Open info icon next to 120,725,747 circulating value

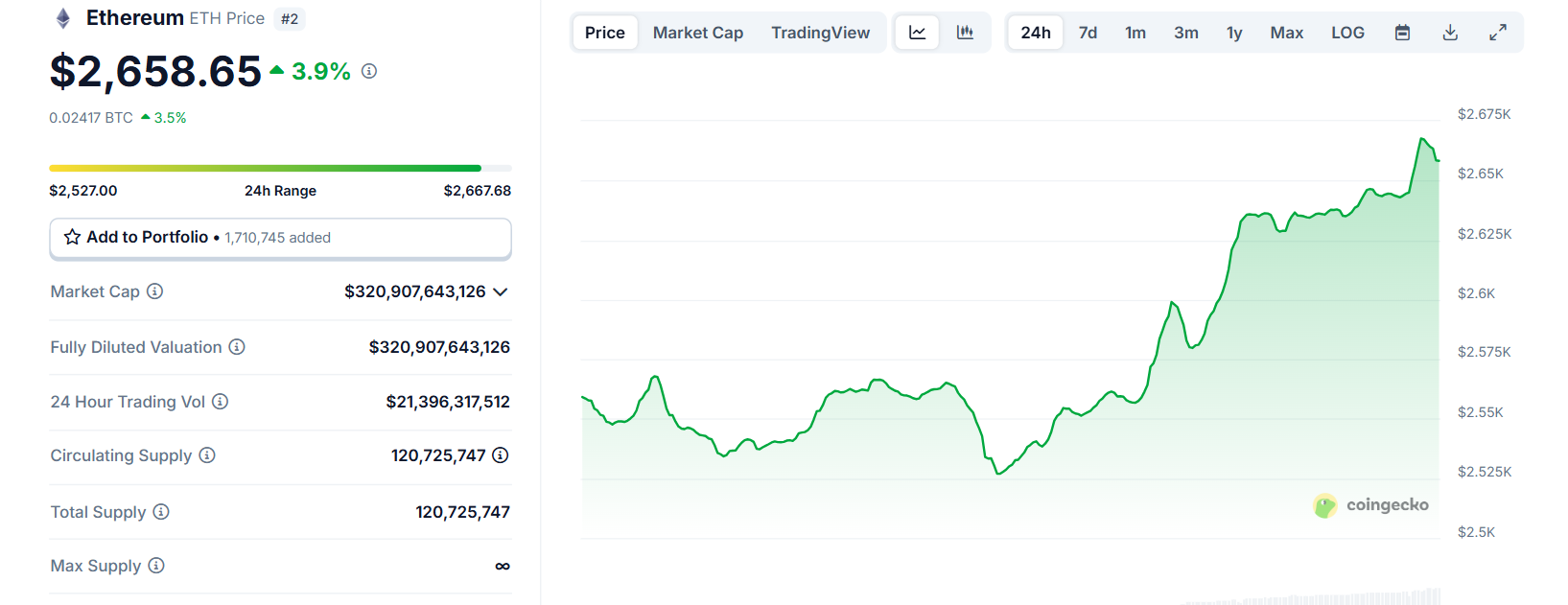500,455
